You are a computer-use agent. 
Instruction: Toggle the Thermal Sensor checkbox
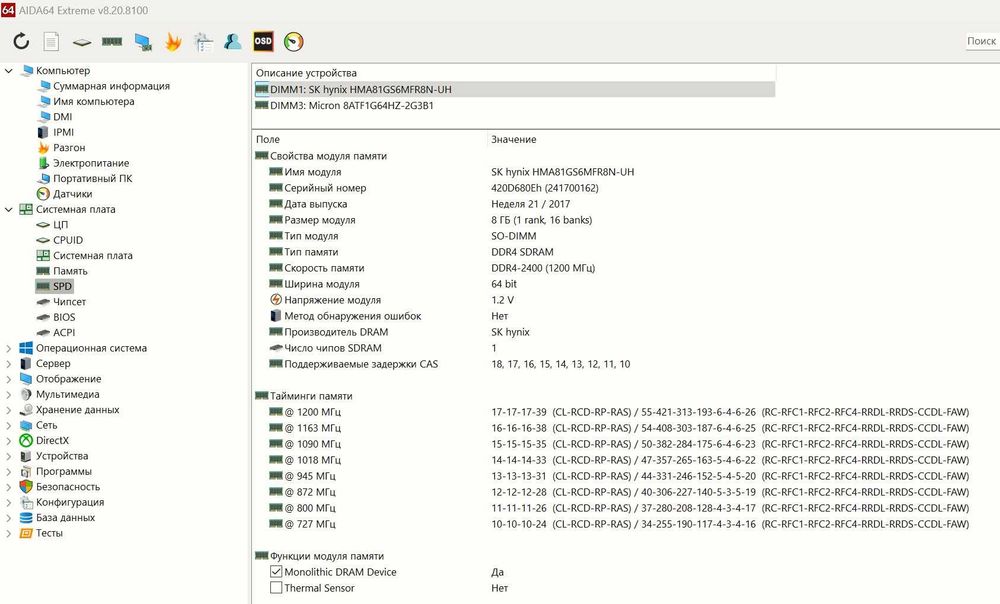(x=276, y=588)
